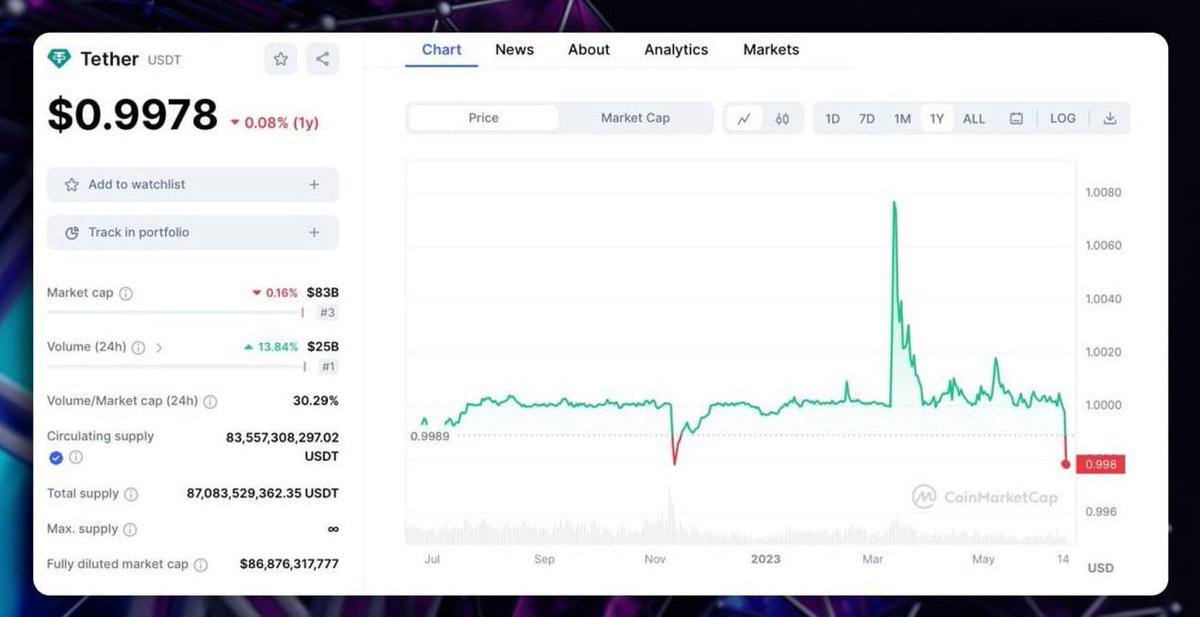Click the #1 volume rank badge
The height and width of the screenshot is (617, 1200).
[327, 367]
